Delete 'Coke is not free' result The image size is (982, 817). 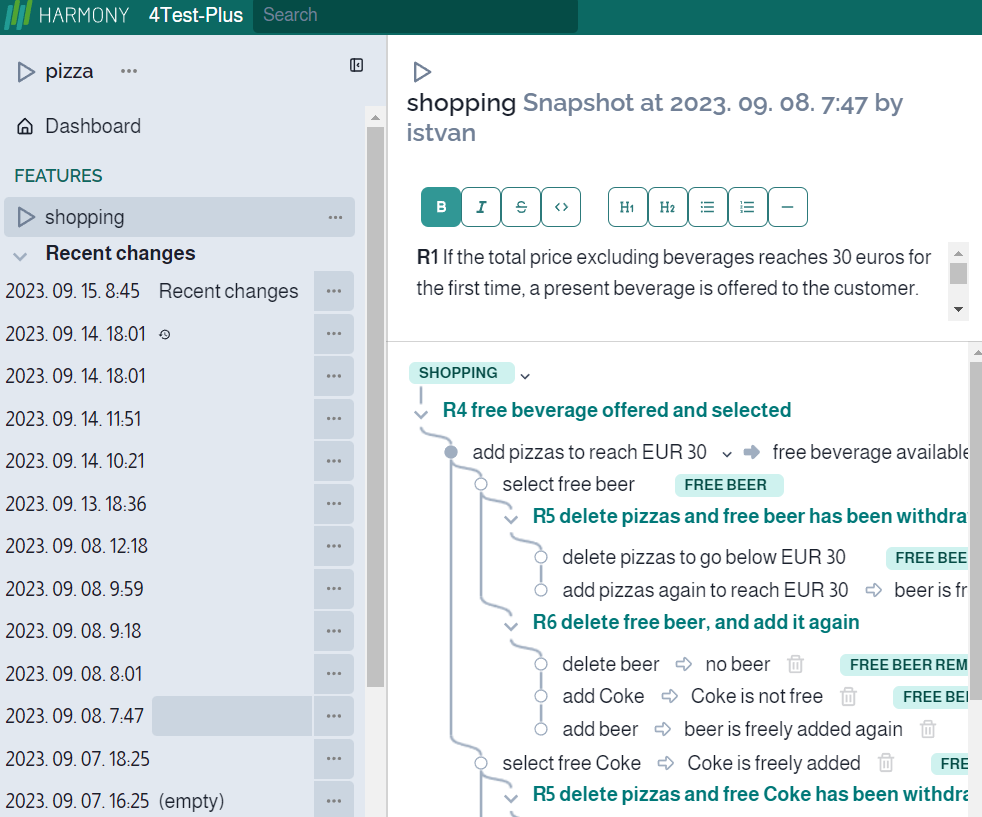(x=849, y=696)
